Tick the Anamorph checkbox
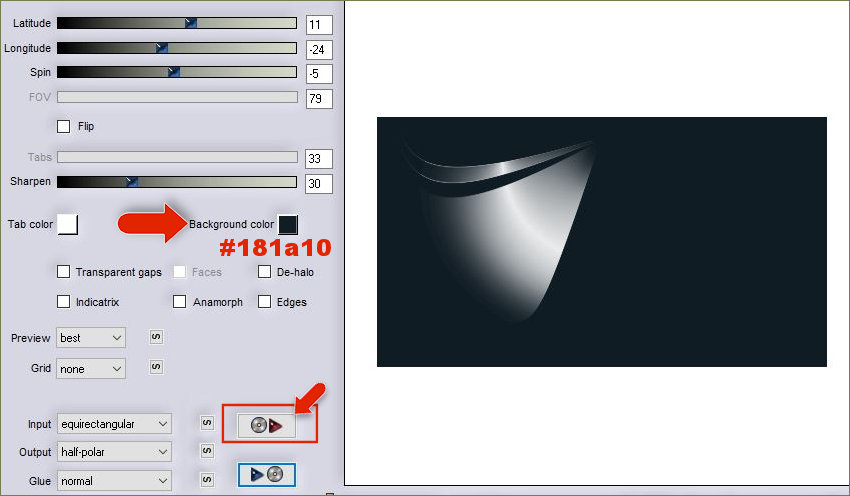 click(180, 302)
